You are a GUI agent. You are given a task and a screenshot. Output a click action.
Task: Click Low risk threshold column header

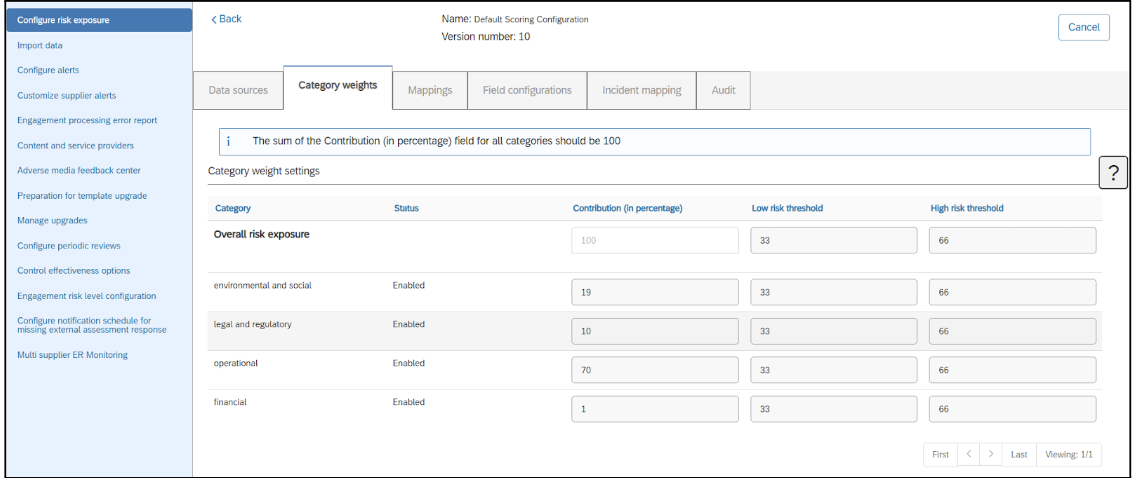click(x=788, y=208)
